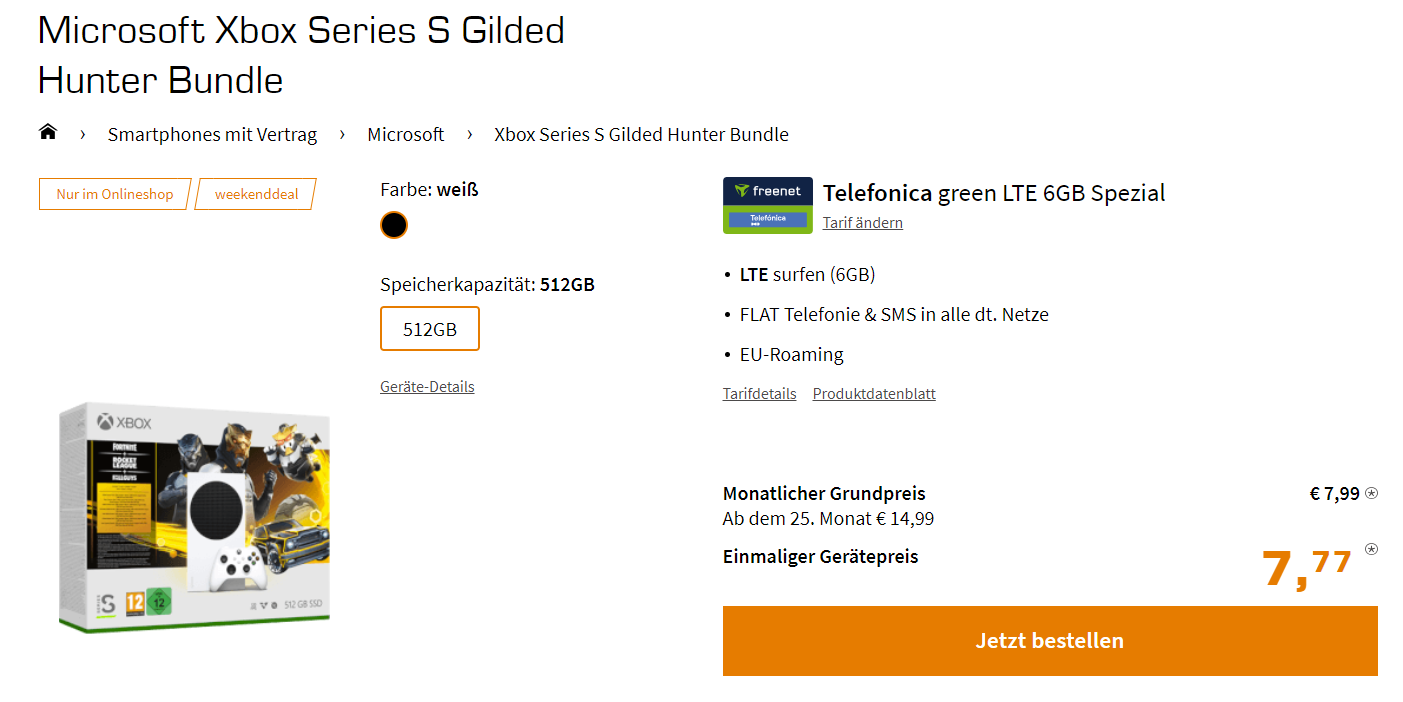Click the large orange 7,77 price

coord(1306,568)
